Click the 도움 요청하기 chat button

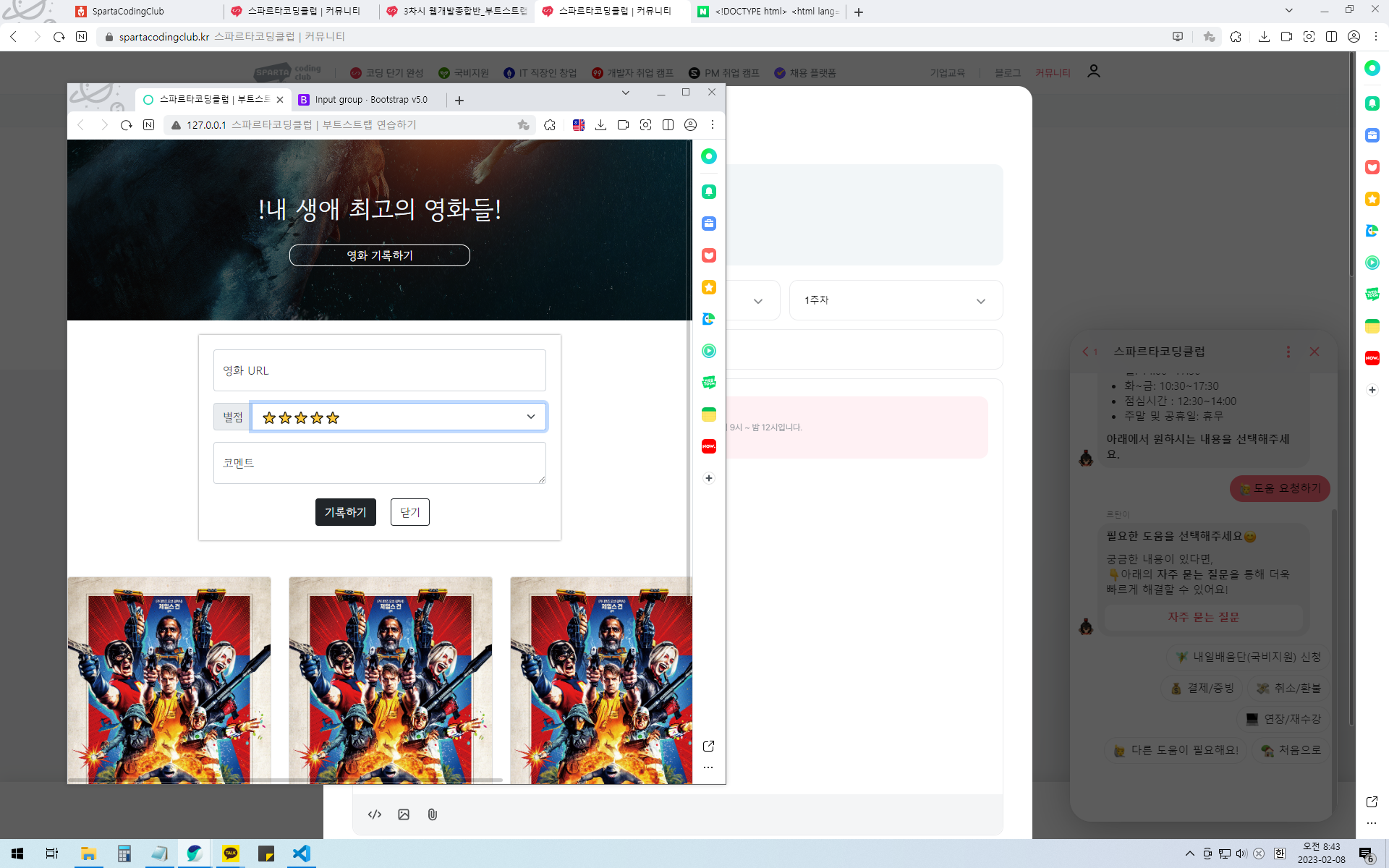(1280, 488)
